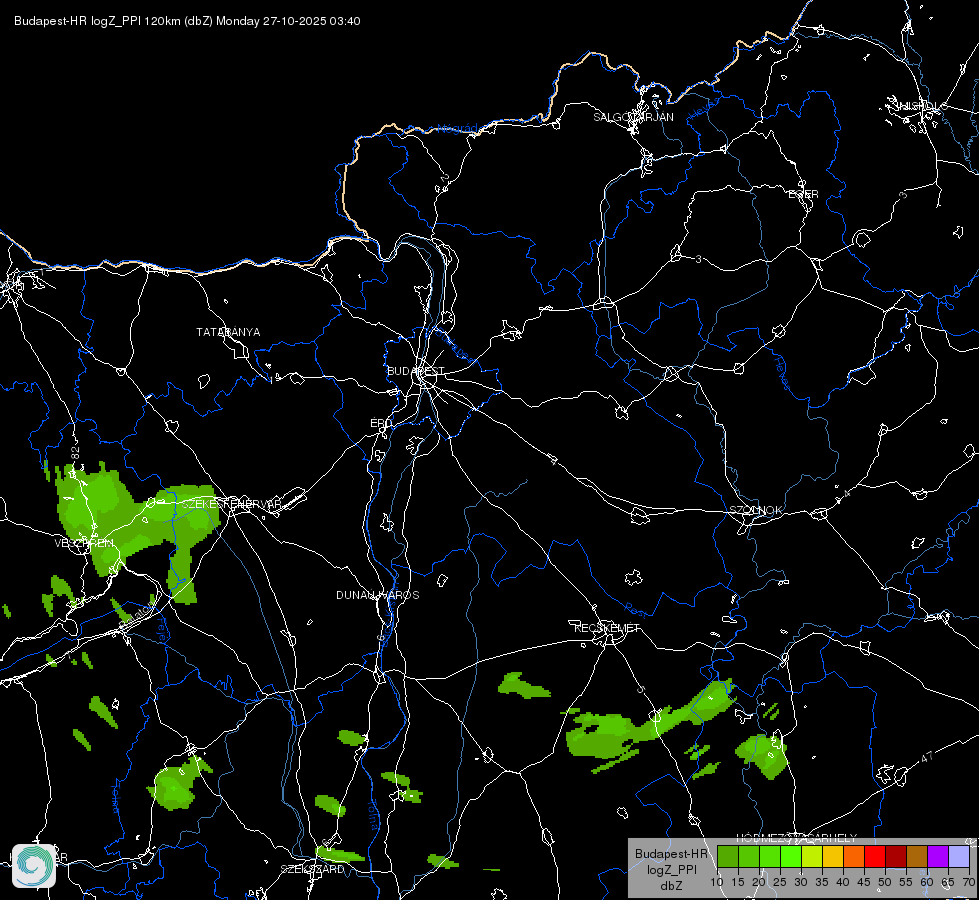Click the road number 82 label
This screenshot has width=979, height=900.
coord(76,452)
